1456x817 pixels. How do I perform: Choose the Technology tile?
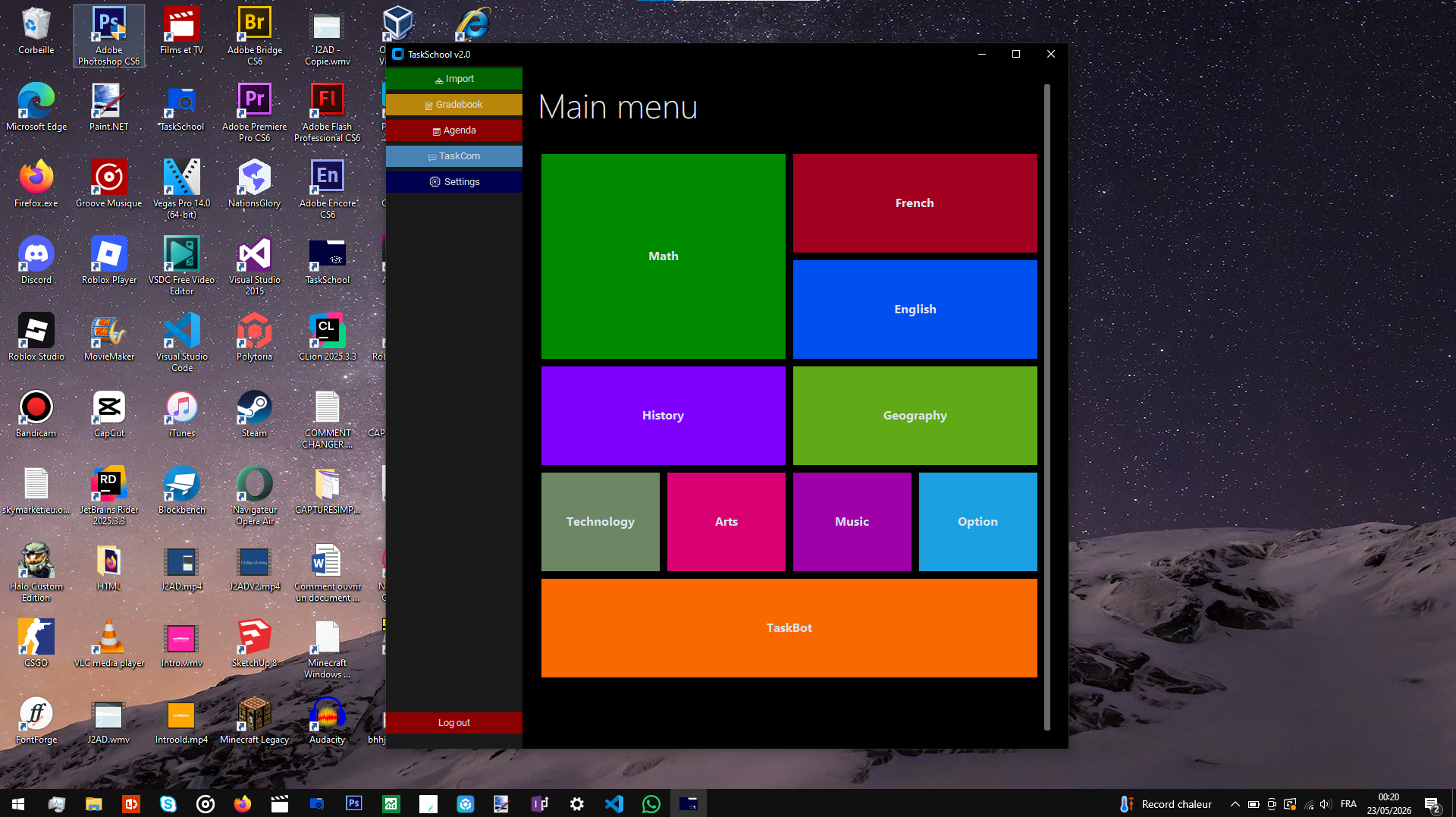click(601, 522)
